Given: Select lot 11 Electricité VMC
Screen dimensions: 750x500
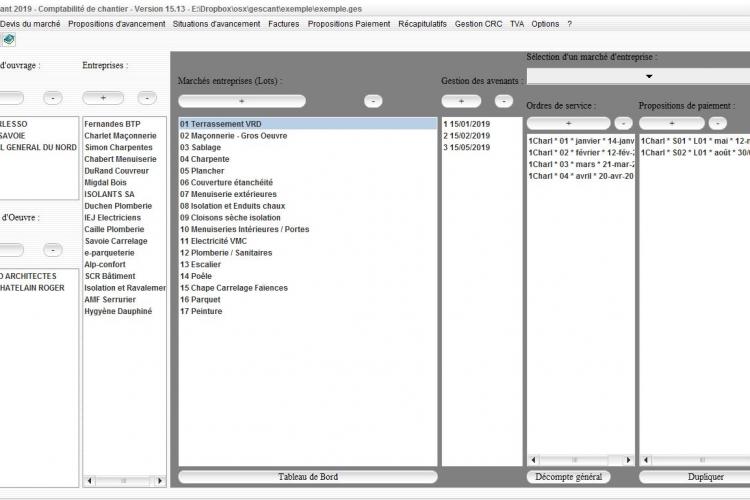Looking at the screenshot, I should pos(308,241).
